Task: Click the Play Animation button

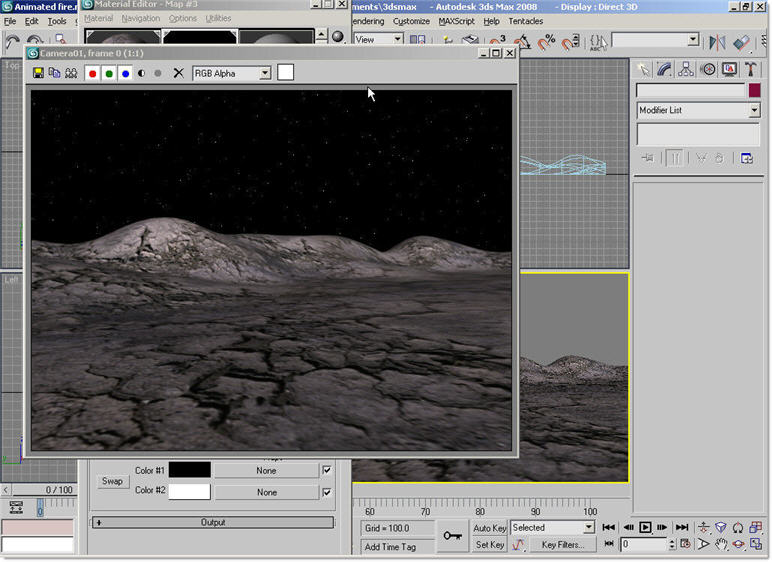Action: pyautogui.click(x=645, y=527)
